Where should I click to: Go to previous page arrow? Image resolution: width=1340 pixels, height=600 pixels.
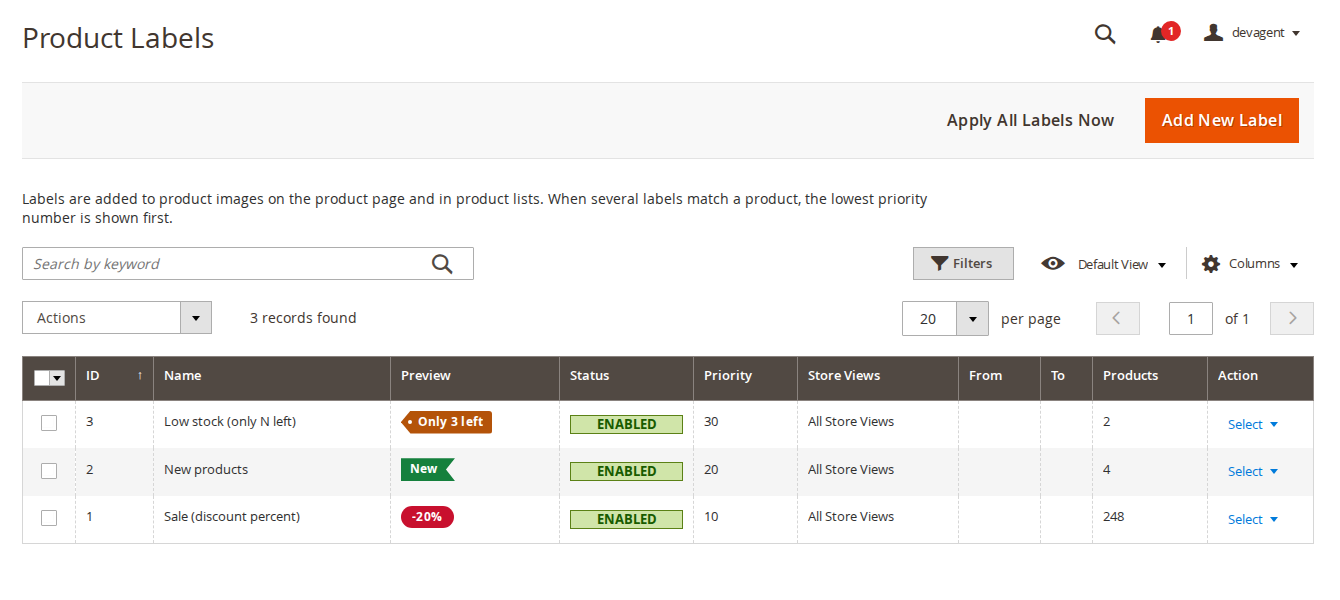click(x=1118, y=319)
